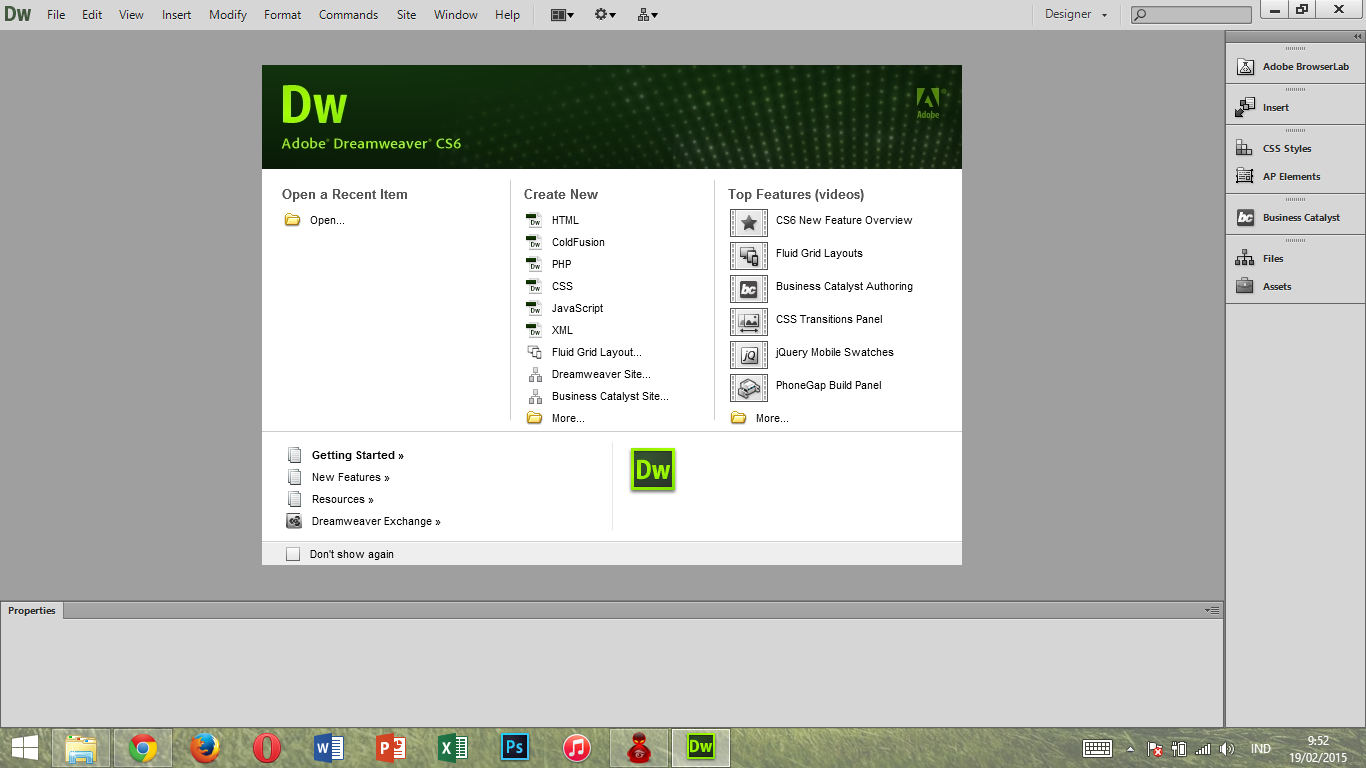Viewport: 1366px width, 768px height.
Task: Open the Insert panel icon
Action: 1245,107
